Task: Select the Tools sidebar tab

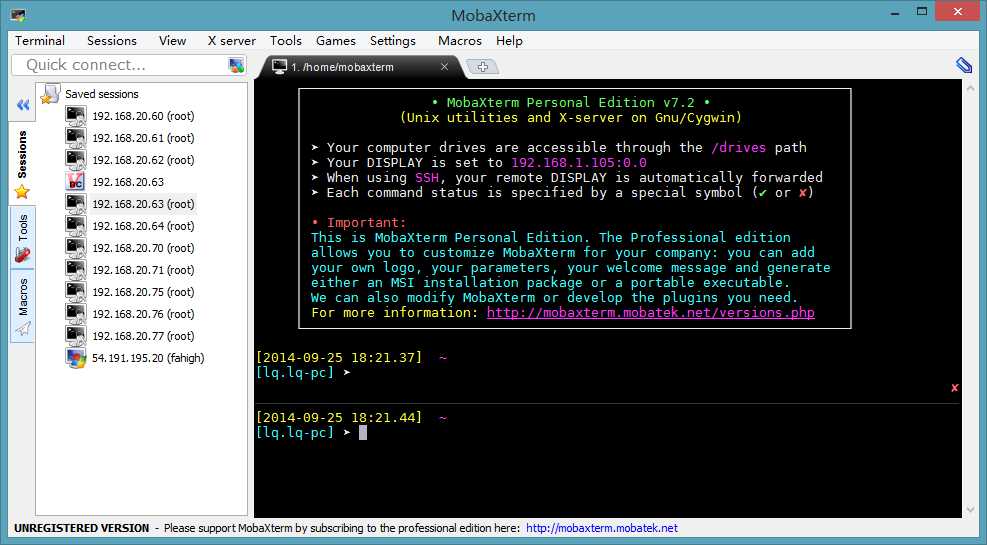Action: pyautogui.click(x=22, y=238)
